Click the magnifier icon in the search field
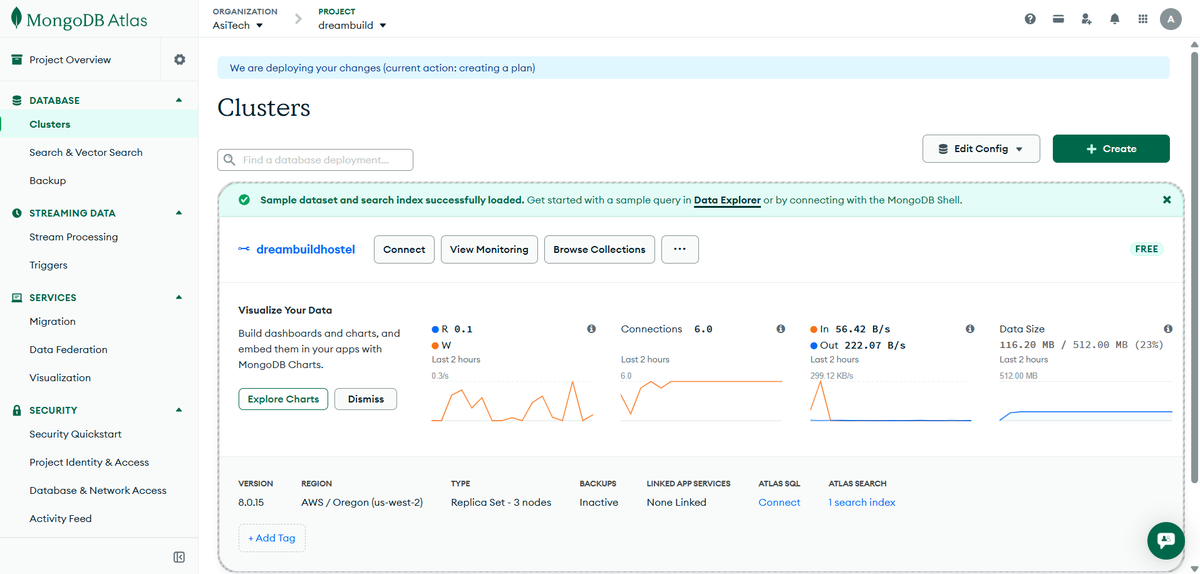The width and height of the screenshot is (1200, 574). 230,160
